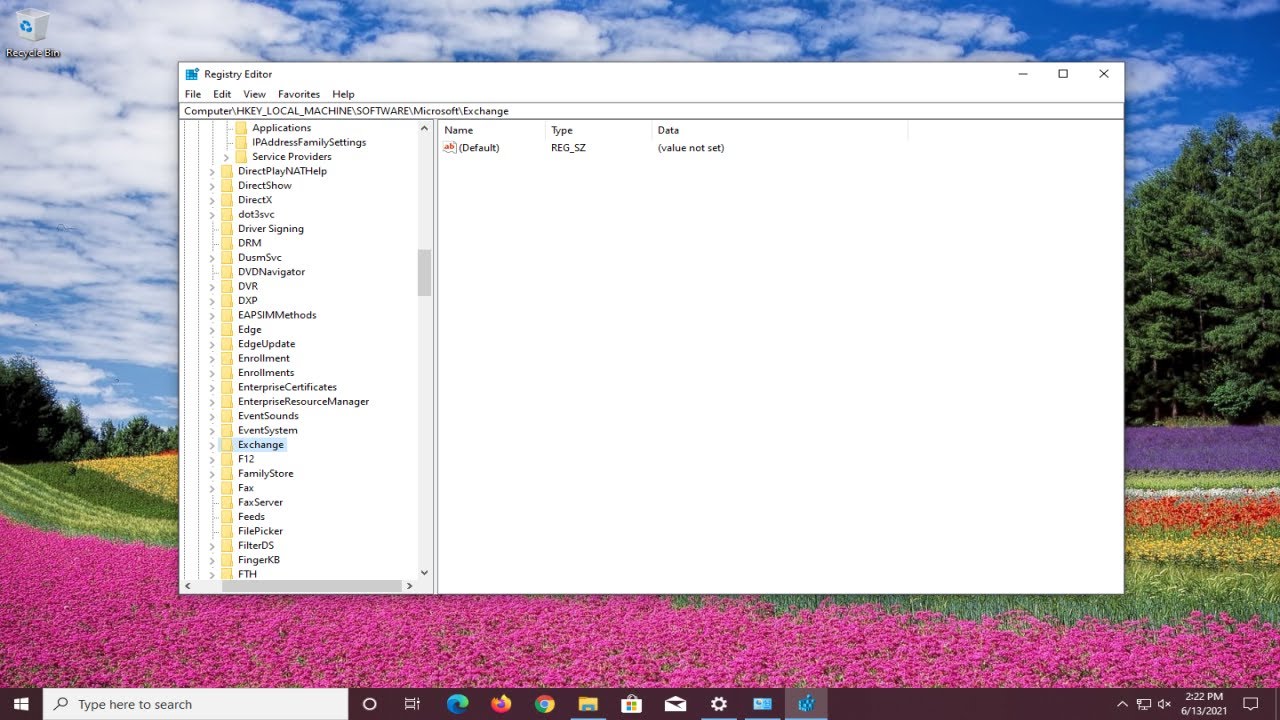Open the View menu
The height and width of the screenshot is (720, 1280).
pyautogui.click(x=254, y=94)
